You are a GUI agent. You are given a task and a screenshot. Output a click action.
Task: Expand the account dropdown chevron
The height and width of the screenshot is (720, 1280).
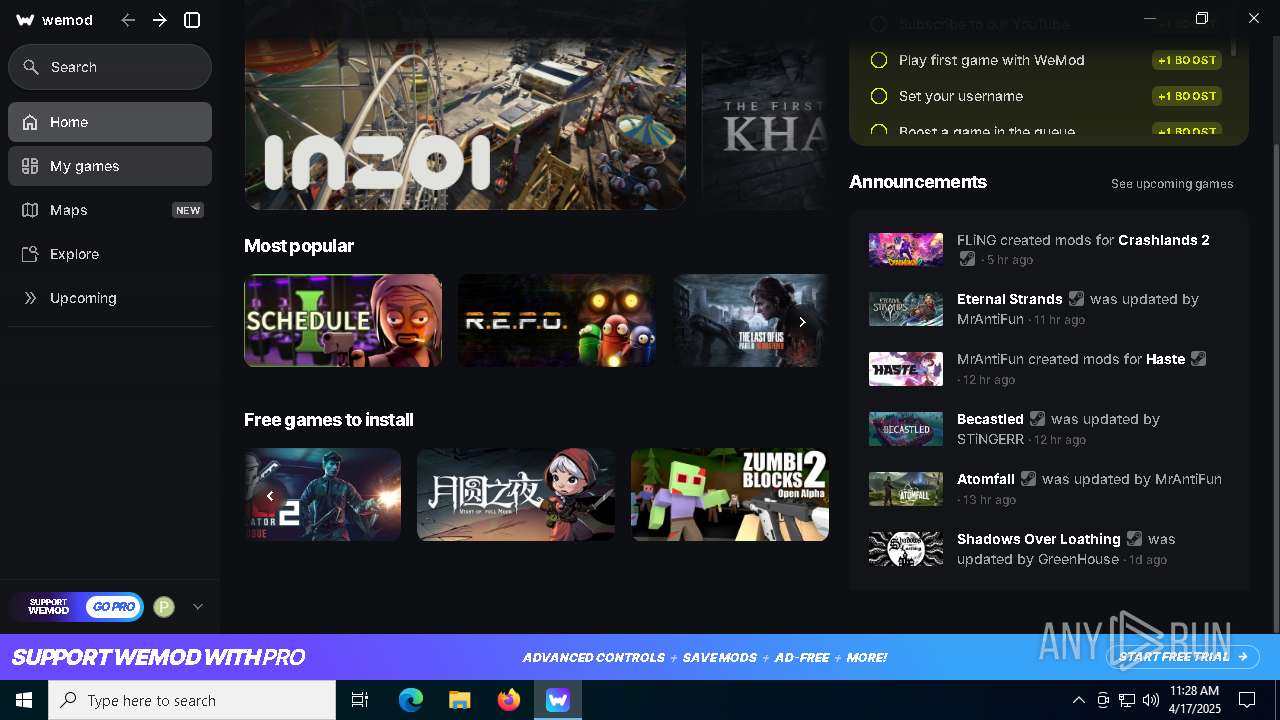pyautogui.click(x=198, y=606)
